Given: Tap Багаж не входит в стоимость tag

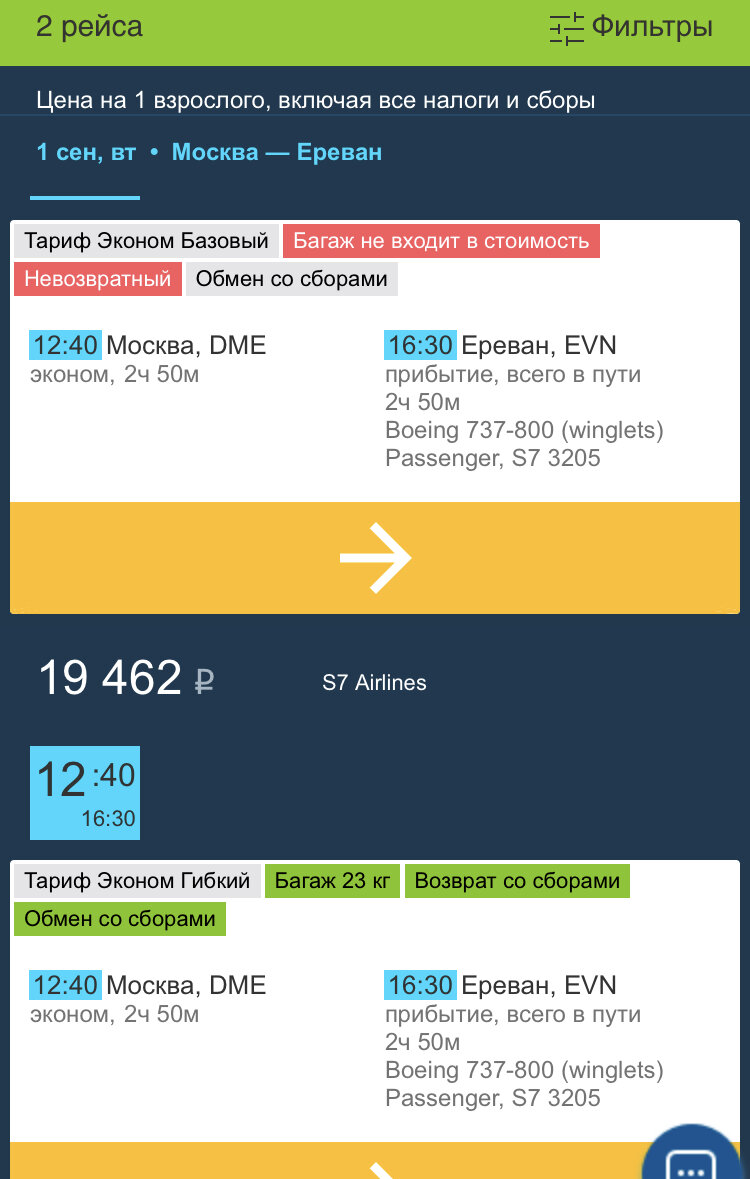Looking at the screenshot, I should tap(441, 241).
